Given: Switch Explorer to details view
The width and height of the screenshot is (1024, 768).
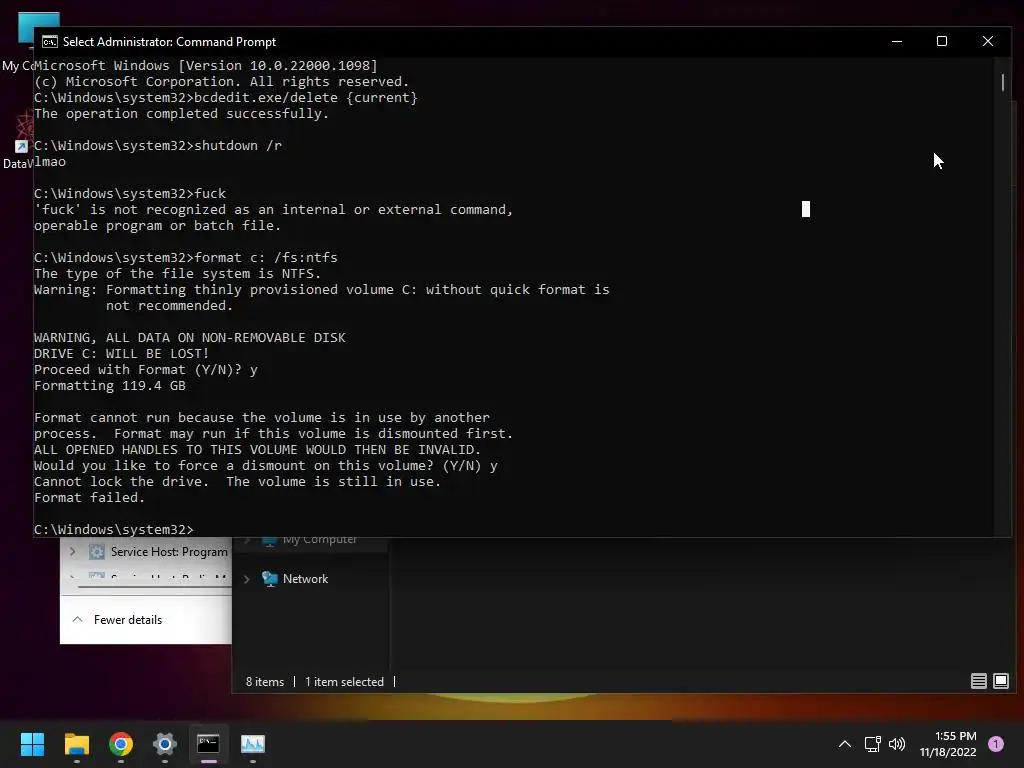Looking at the screenshot, I should [978, 681].
